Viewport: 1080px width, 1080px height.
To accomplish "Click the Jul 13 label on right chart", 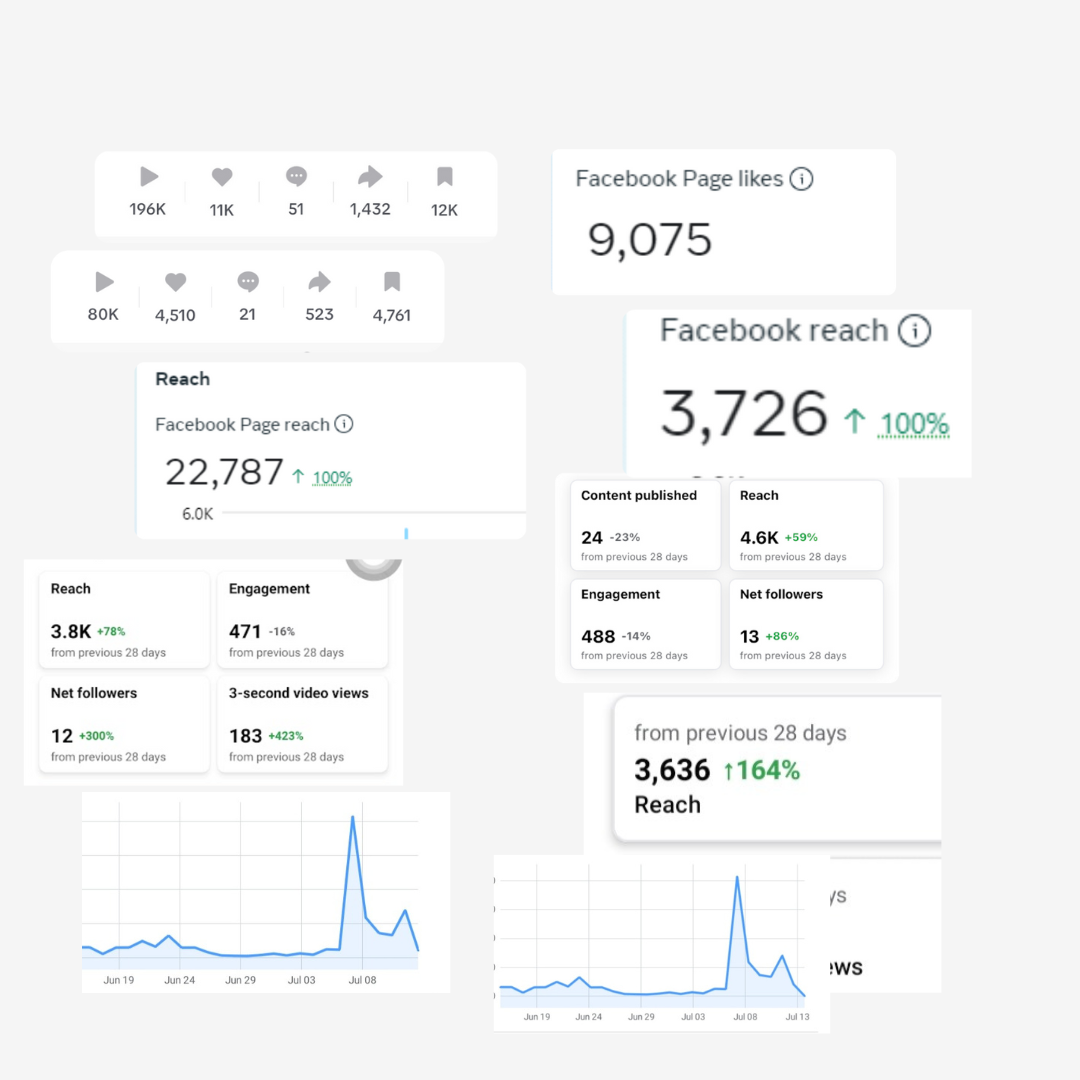I will 798,1017.
